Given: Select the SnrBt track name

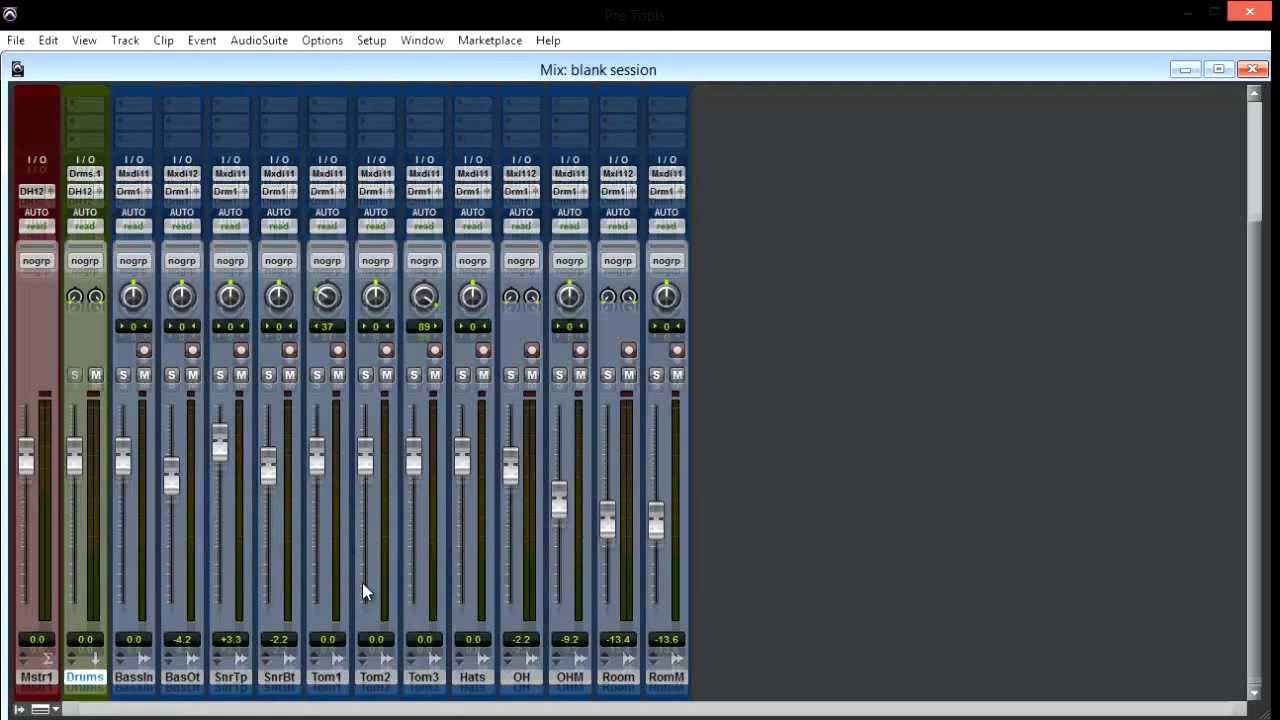Looking at the screenshot, I should pyautogui.click(x=279, y=677).
